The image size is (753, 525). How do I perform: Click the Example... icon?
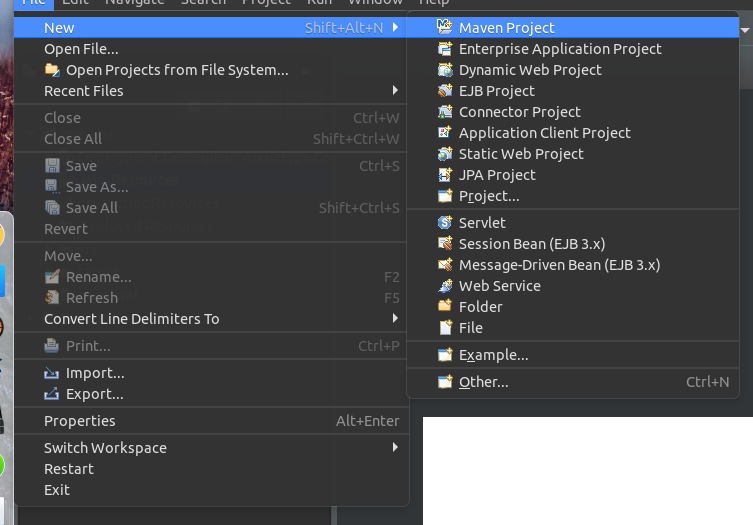(x=445, y=354)
